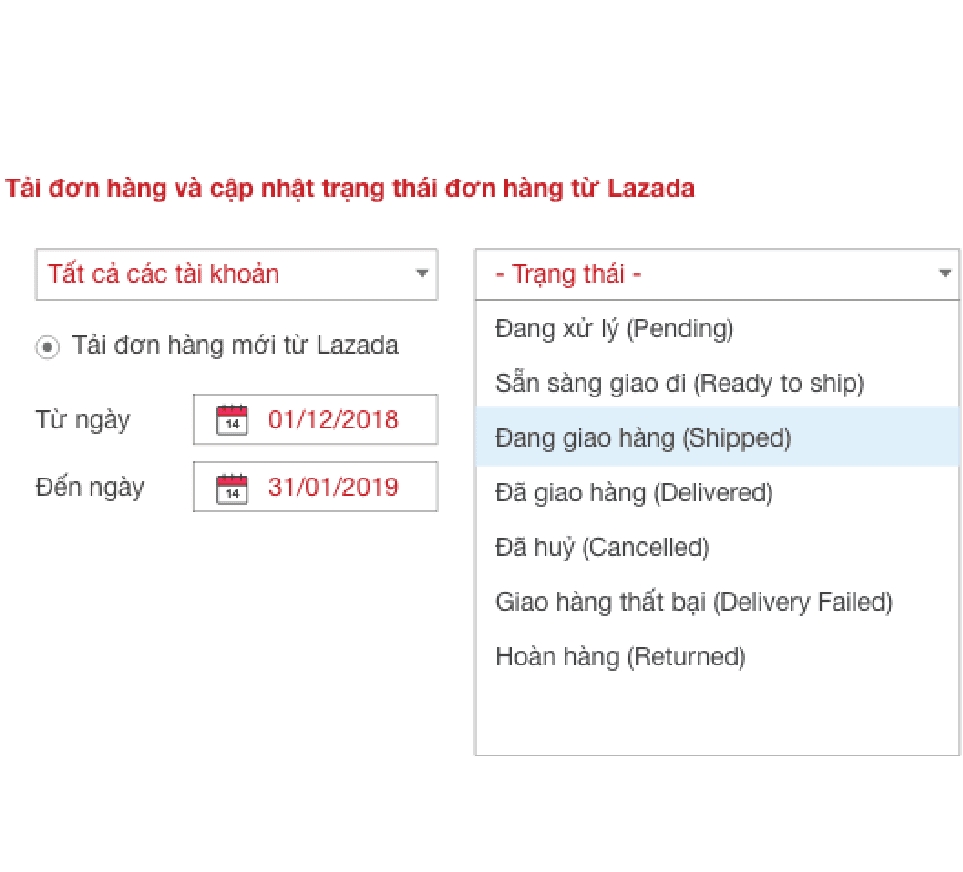Click the 'Tải đơn hàng mới từ Lazada' label
This screenshot has height=872, width=963.
pyautogui.click(x=235, y=346)
